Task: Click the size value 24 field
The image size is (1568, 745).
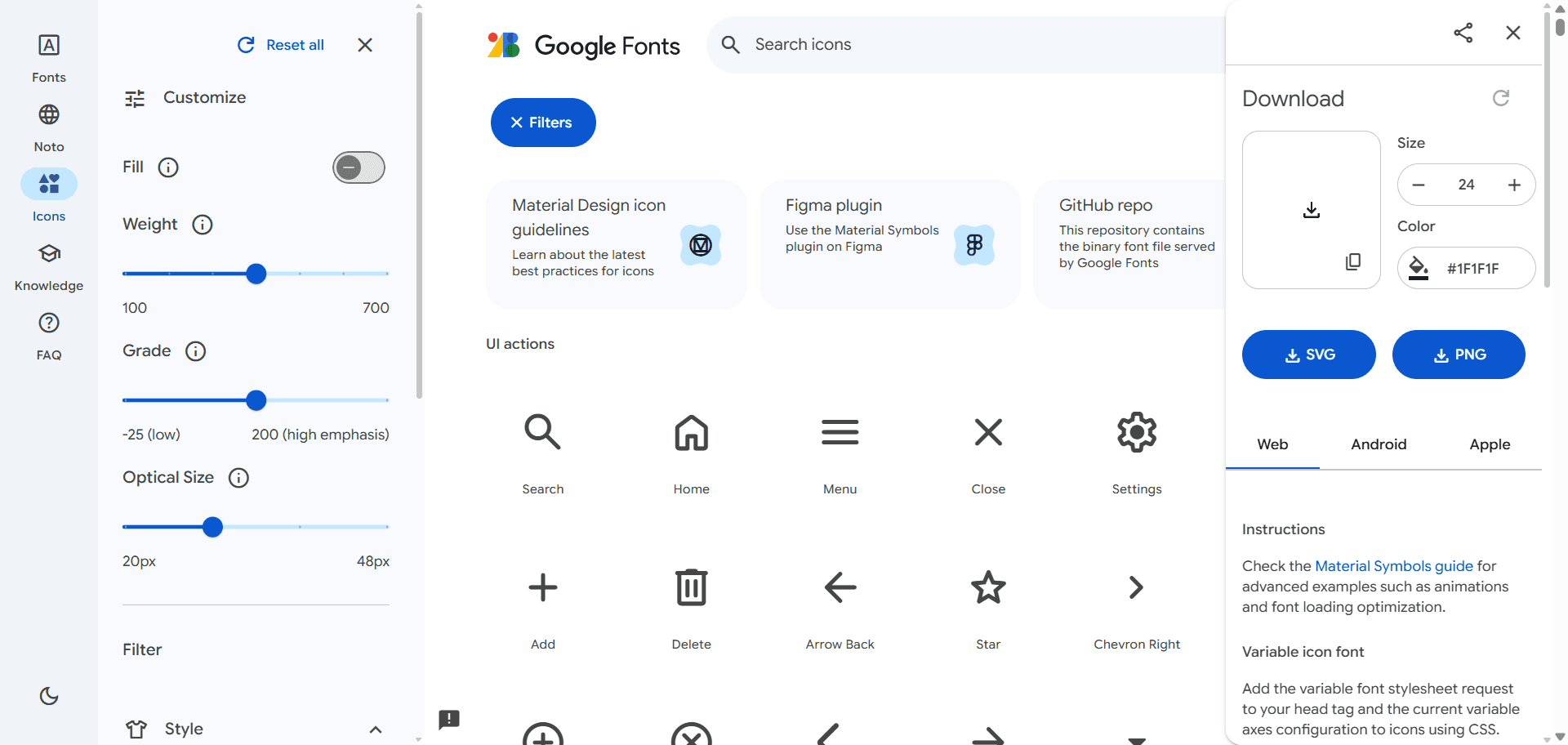Action: (1467, 185)
